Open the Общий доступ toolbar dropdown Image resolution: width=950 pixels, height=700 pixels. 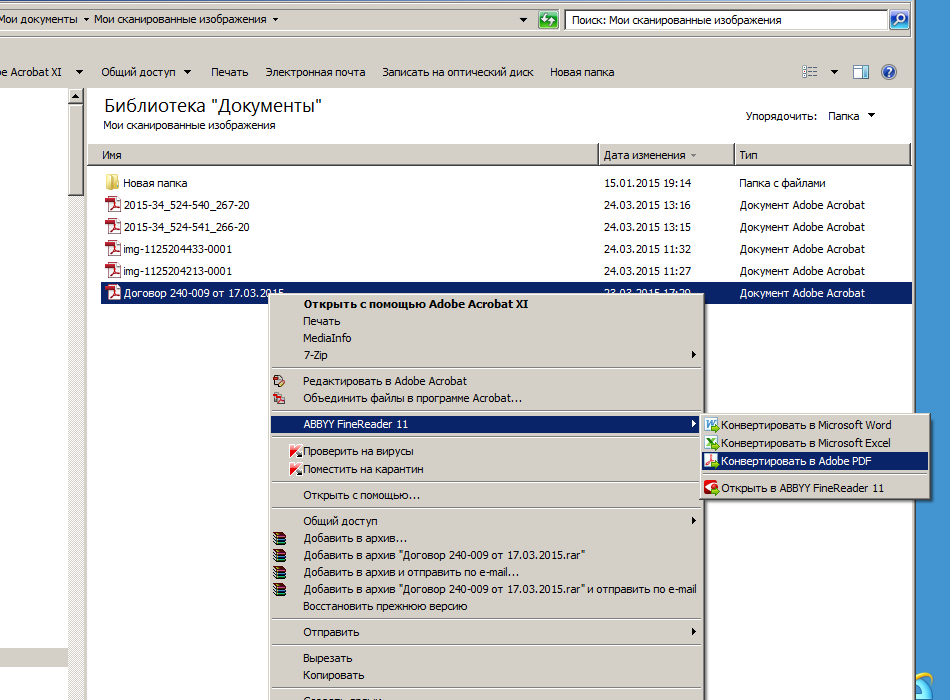188,72
